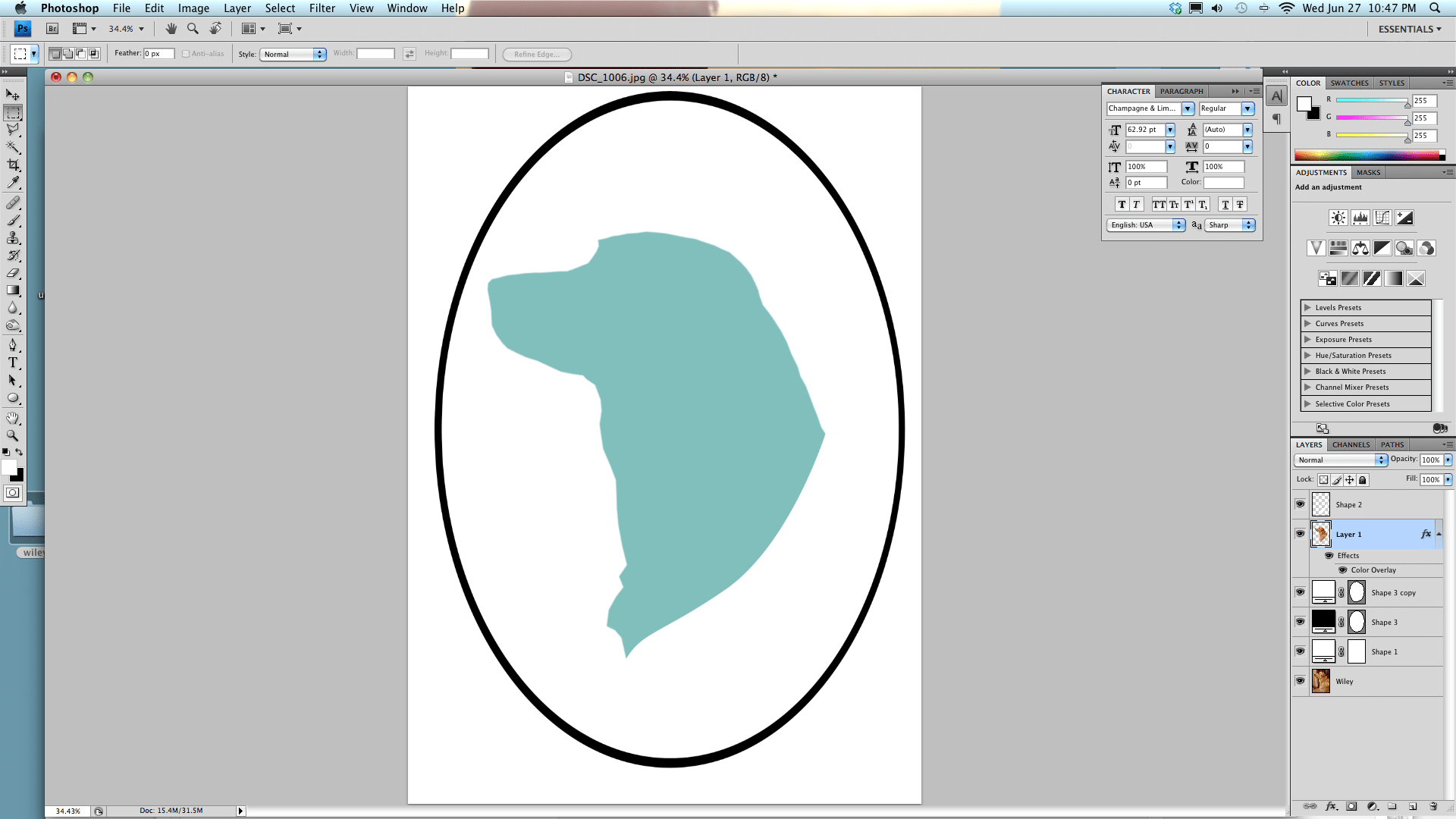Select the Eraser tool
Screen dimensions: 1456x819
pyautogui.click(x=13, y=273)
